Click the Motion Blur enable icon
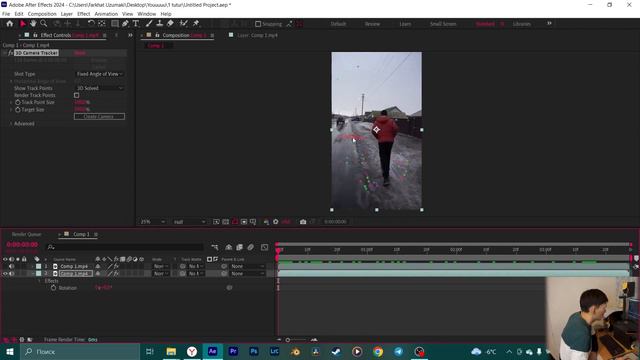This screenshot has width=640, height=360. pyautogui.click(x=251, y=247)
